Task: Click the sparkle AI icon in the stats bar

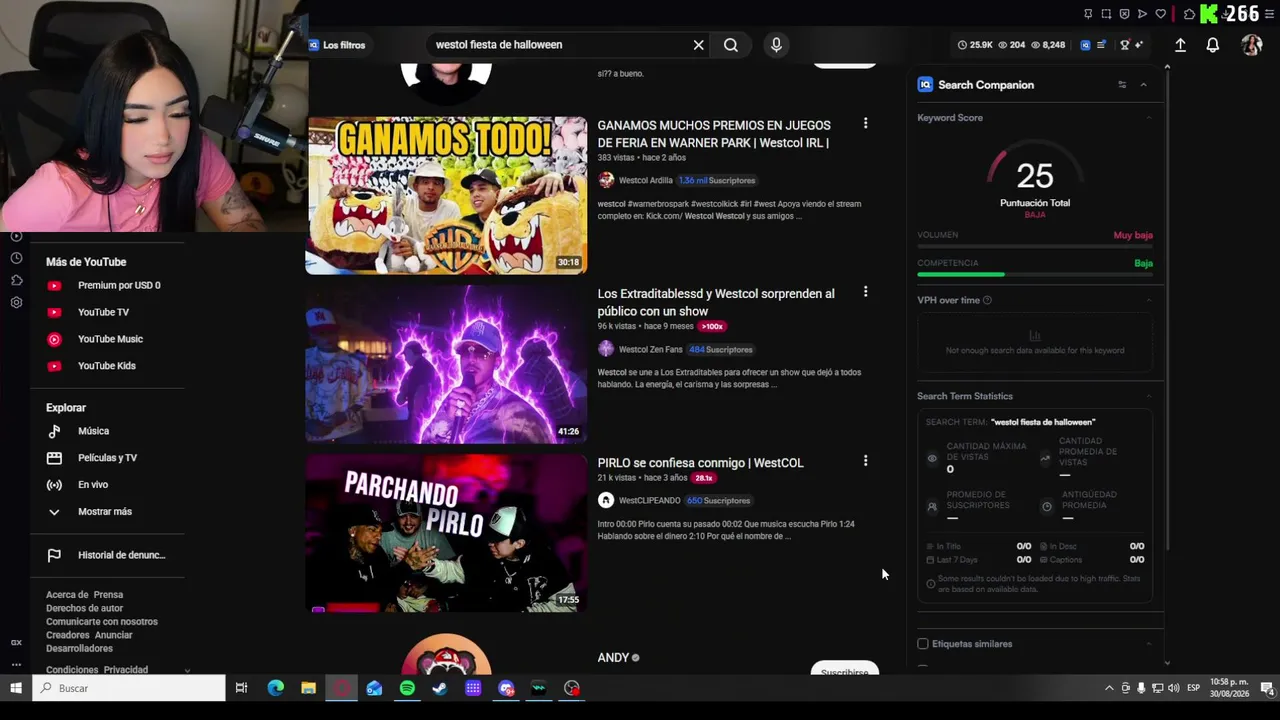Action: [1139, 45]
